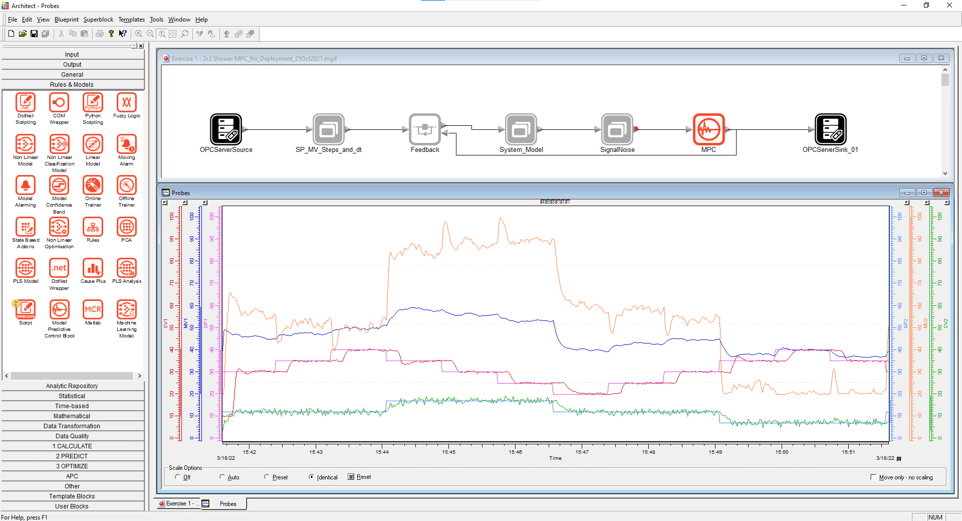Expand the Data Transformation palette section
The width and height of the screenshot is (962, 521).
[x=72, y=426]
